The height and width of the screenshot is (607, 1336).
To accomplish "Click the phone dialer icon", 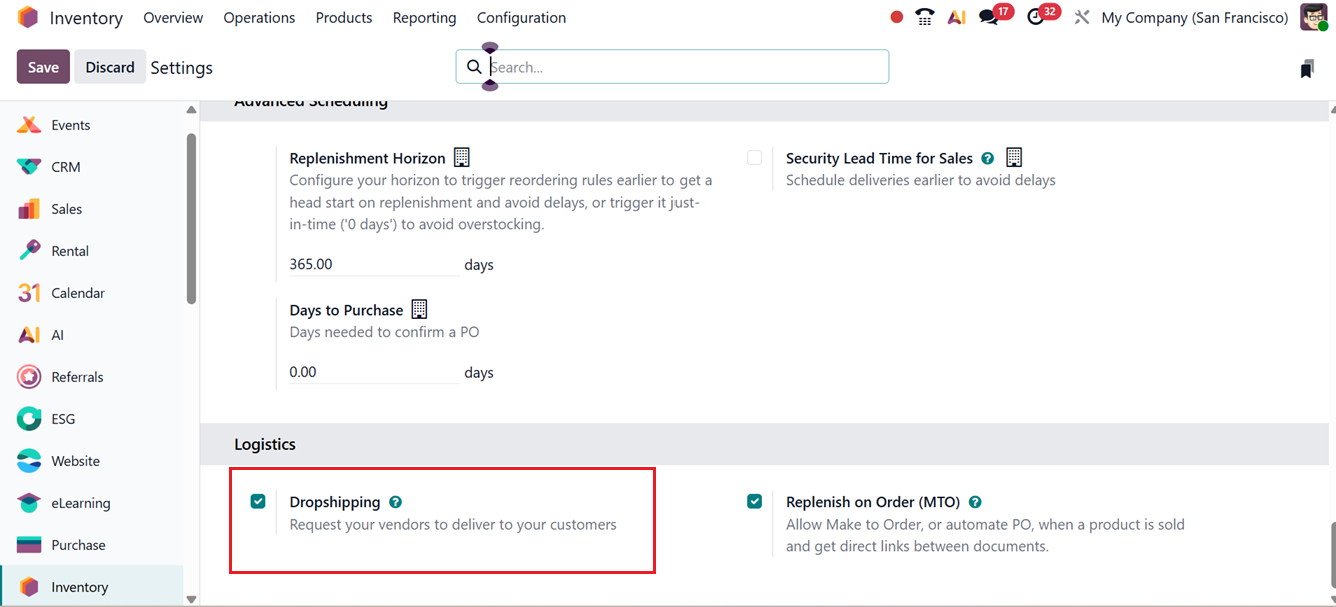I will pos(923,16).
